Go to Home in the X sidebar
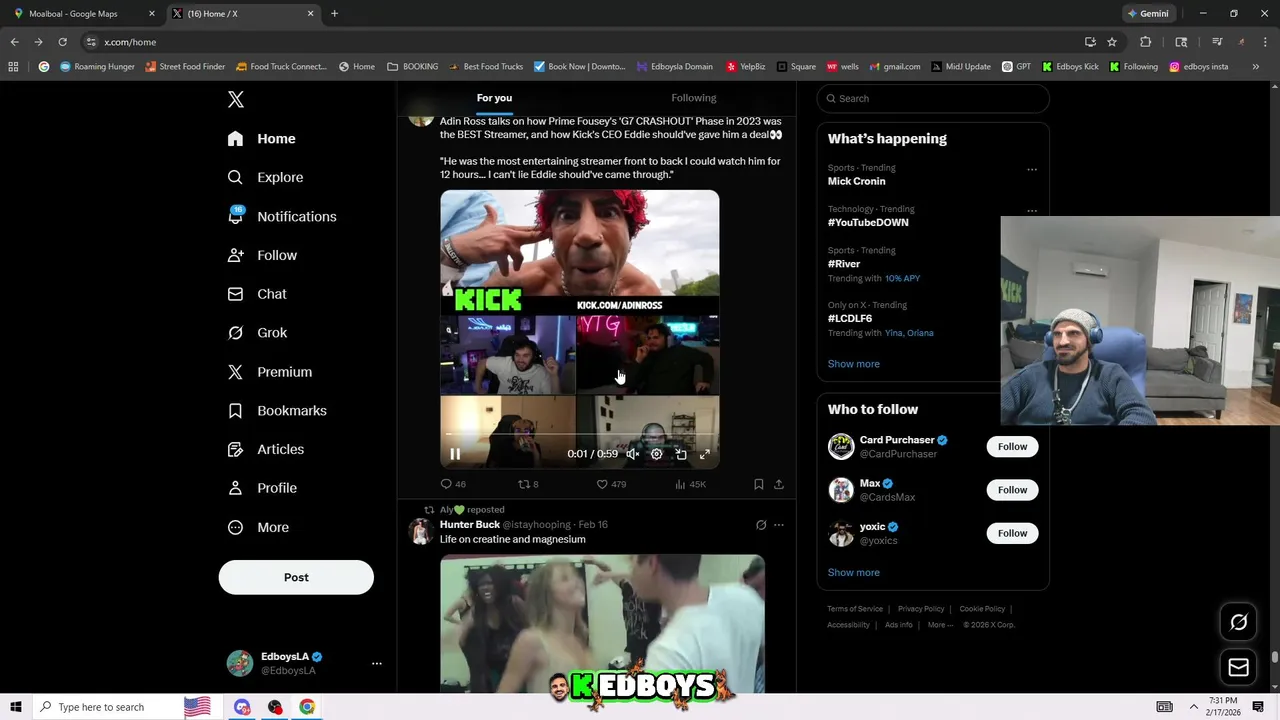Screen dimensions: 1280x720 coord(262,139)
